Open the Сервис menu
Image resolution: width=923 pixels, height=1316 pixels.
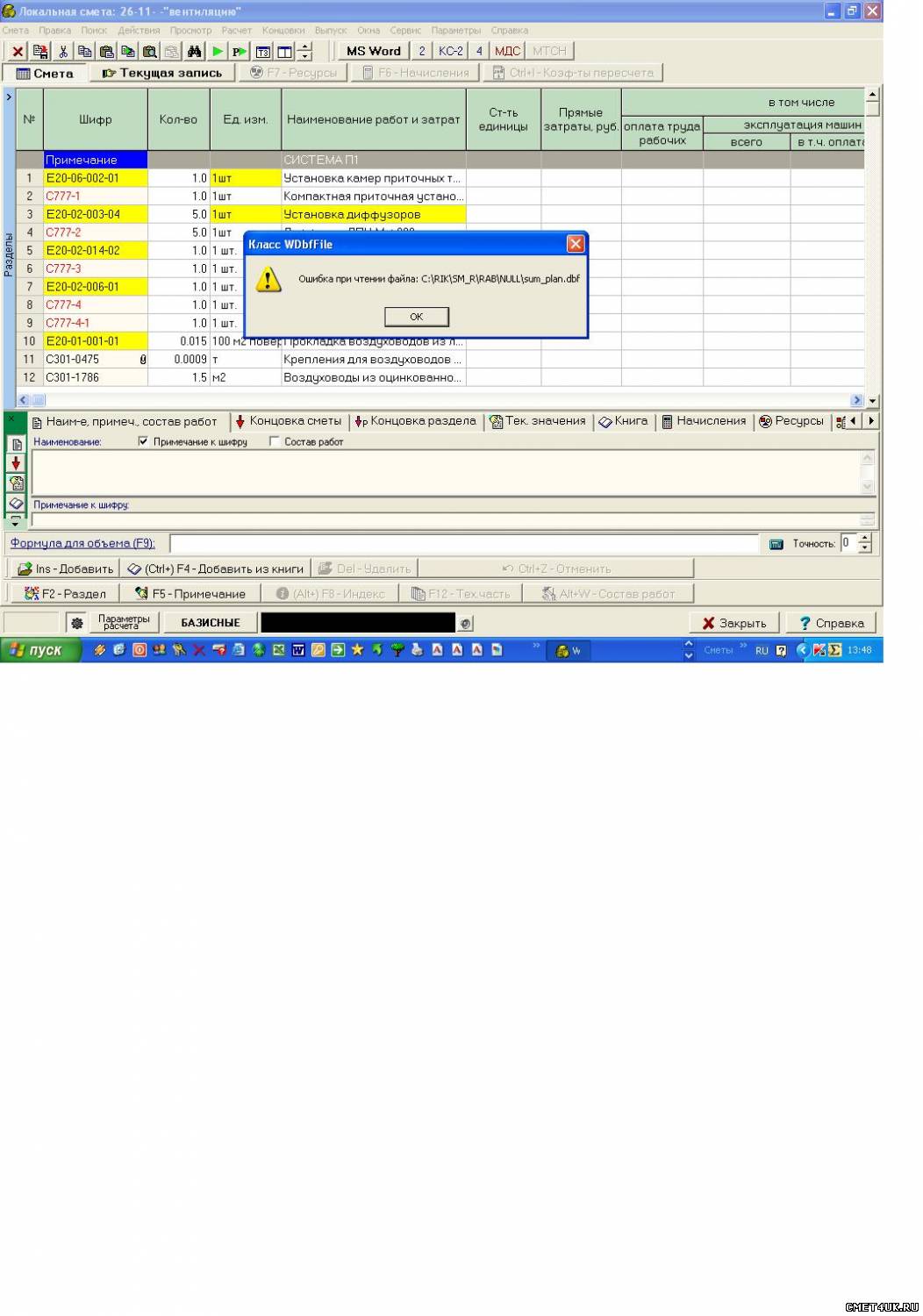405,30
